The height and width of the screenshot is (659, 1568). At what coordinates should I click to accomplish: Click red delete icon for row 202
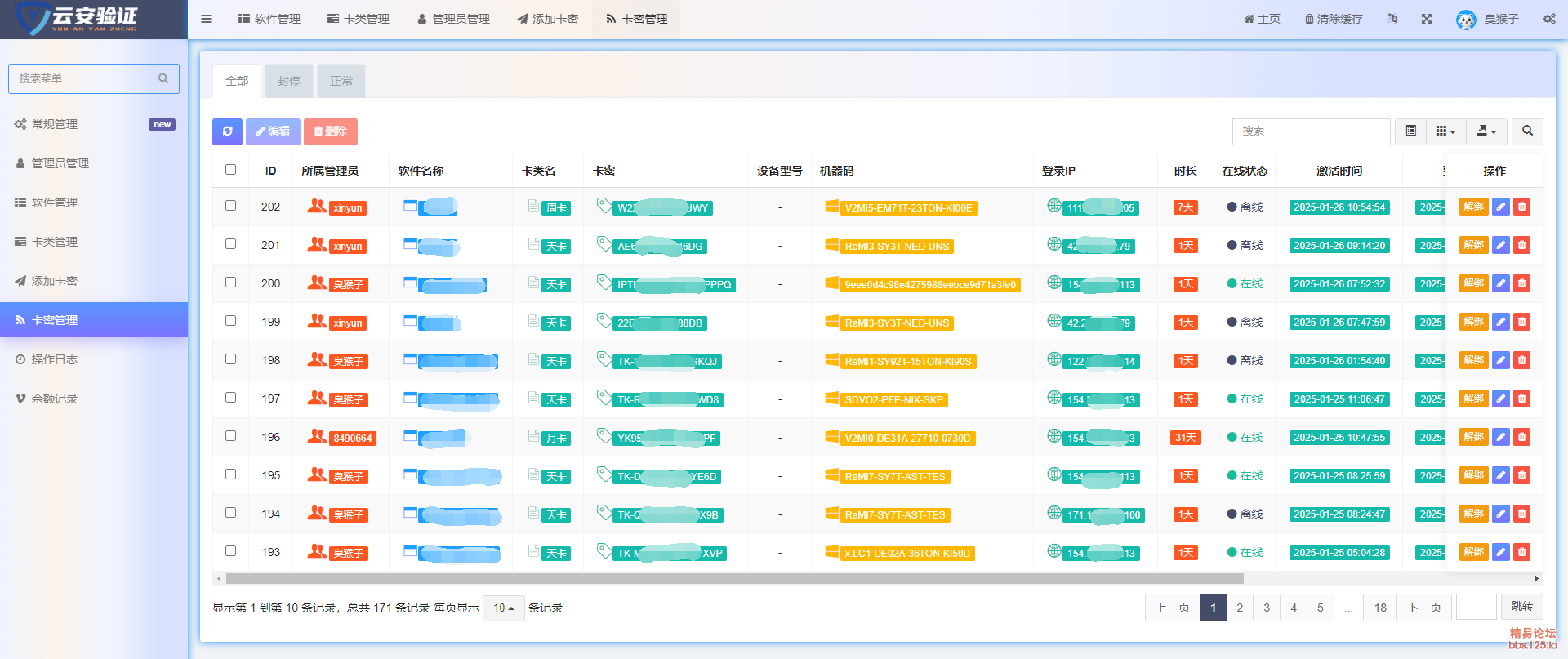1521,207
